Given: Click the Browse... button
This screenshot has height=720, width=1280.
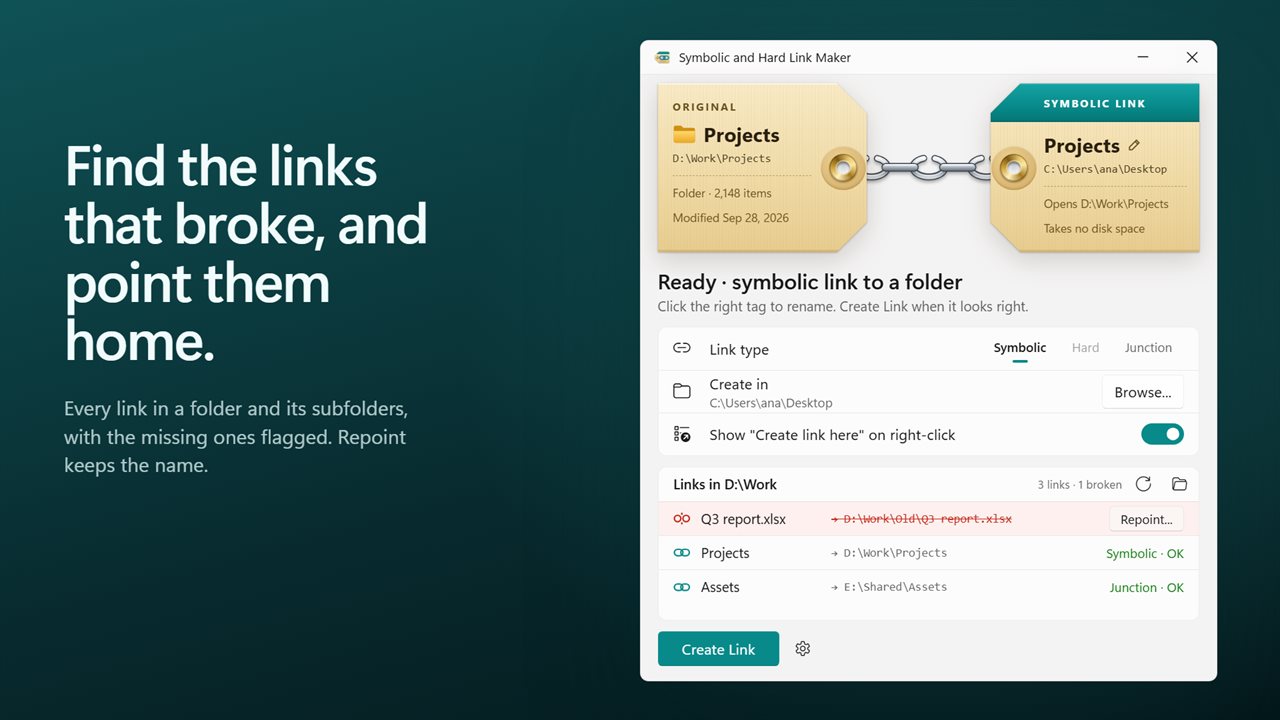Looking at the screenshot, I should pyautogui.click(x=1143, y=392).
